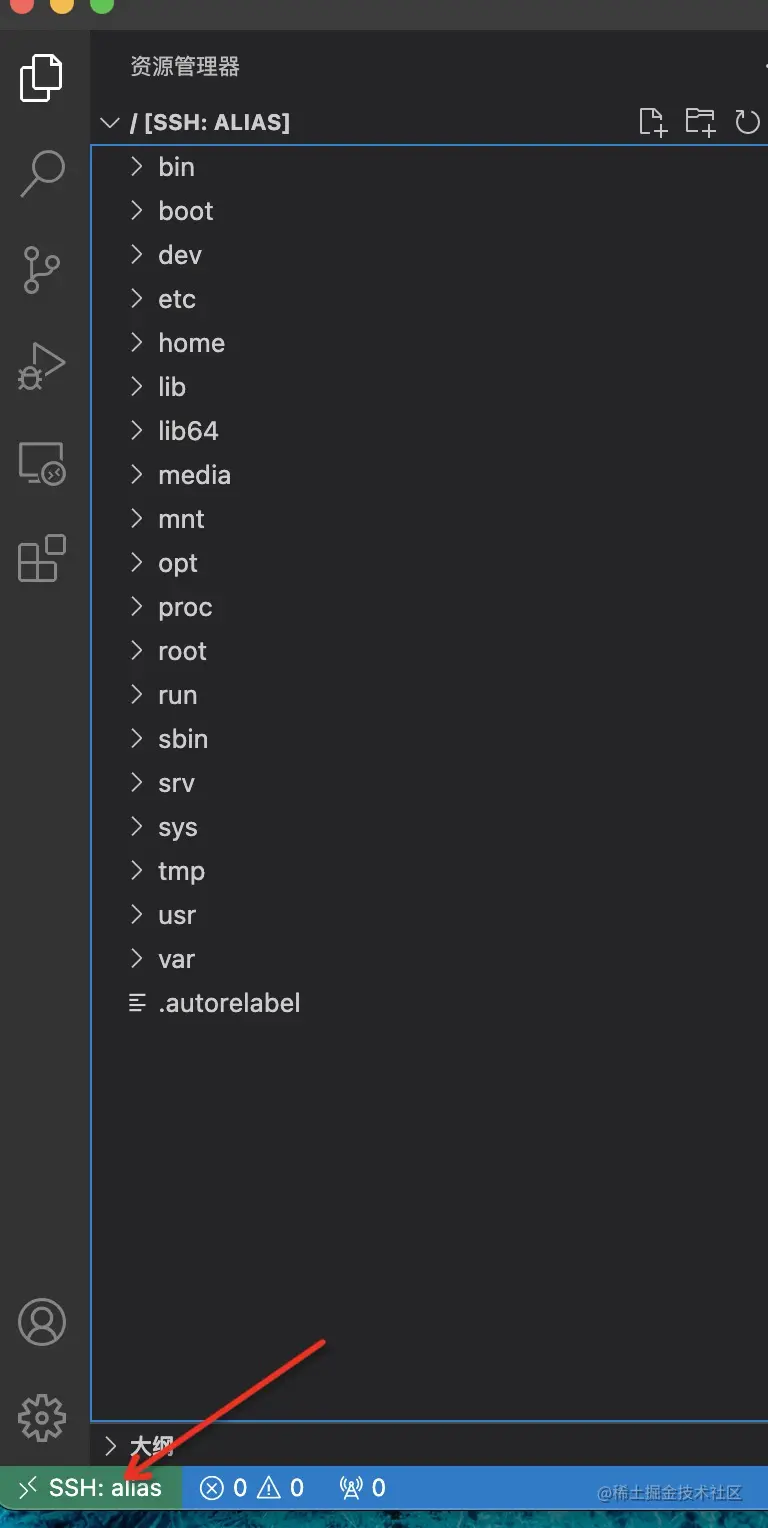
Task: Select the var folder
Action: pos(176,959)
